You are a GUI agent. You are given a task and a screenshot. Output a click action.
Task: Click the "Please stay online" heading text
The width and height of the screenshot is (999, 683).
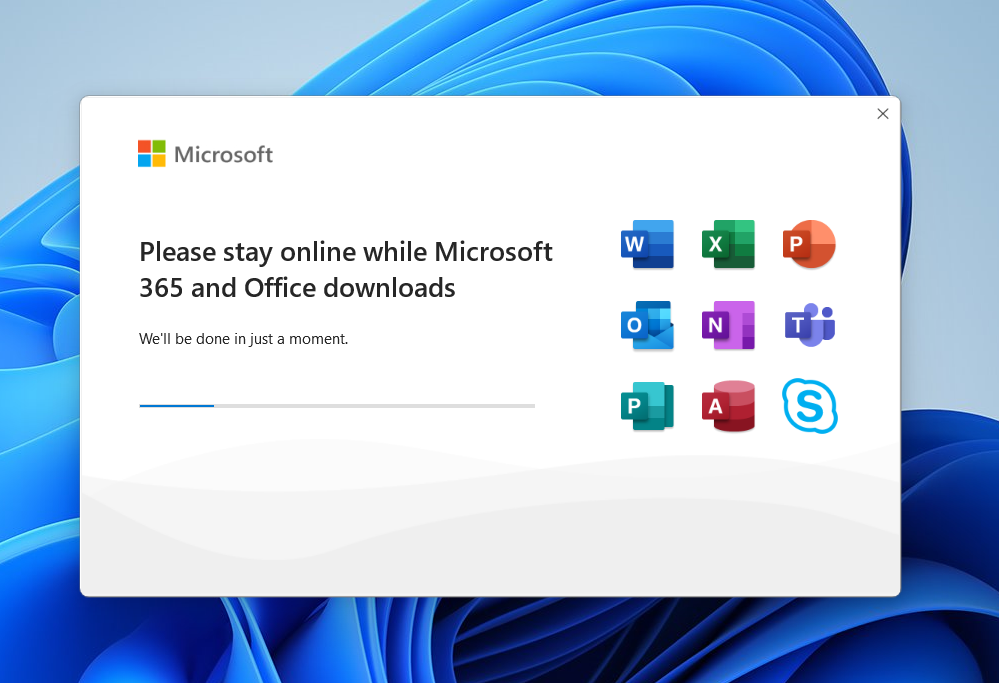click(346, 270)
